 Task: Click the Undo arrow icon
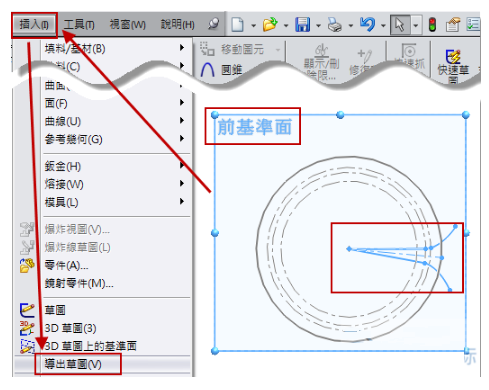coord(367,25)
